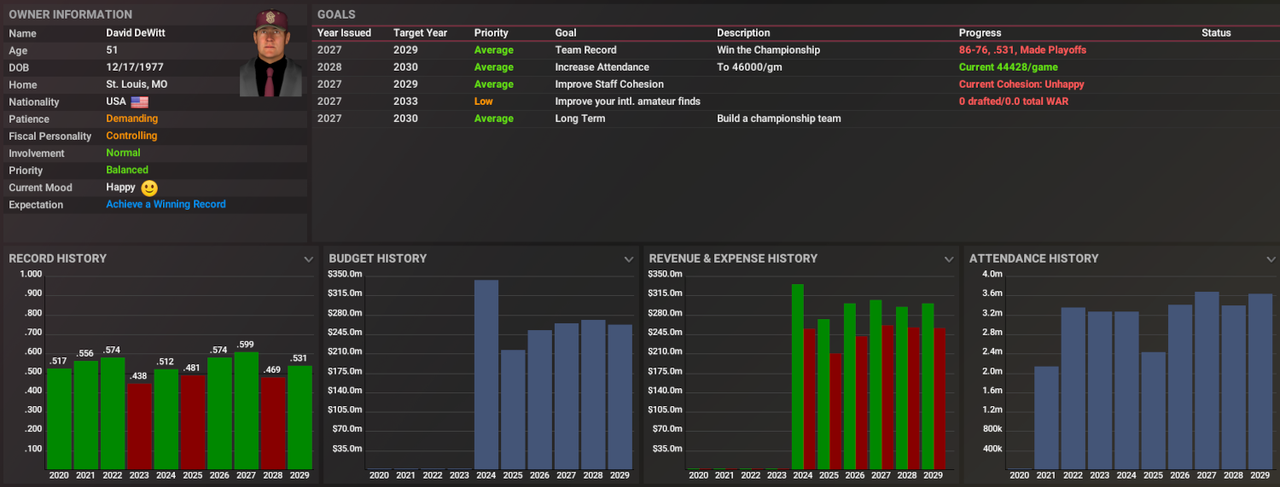1280x487 pixels.
Task: Click the Demanding patience value
Action: coord(132,119)
